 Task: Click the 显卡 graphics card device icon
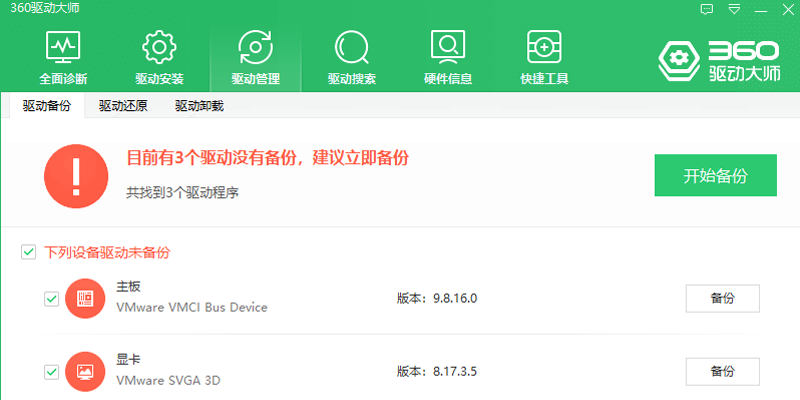[x=85, y=371]
